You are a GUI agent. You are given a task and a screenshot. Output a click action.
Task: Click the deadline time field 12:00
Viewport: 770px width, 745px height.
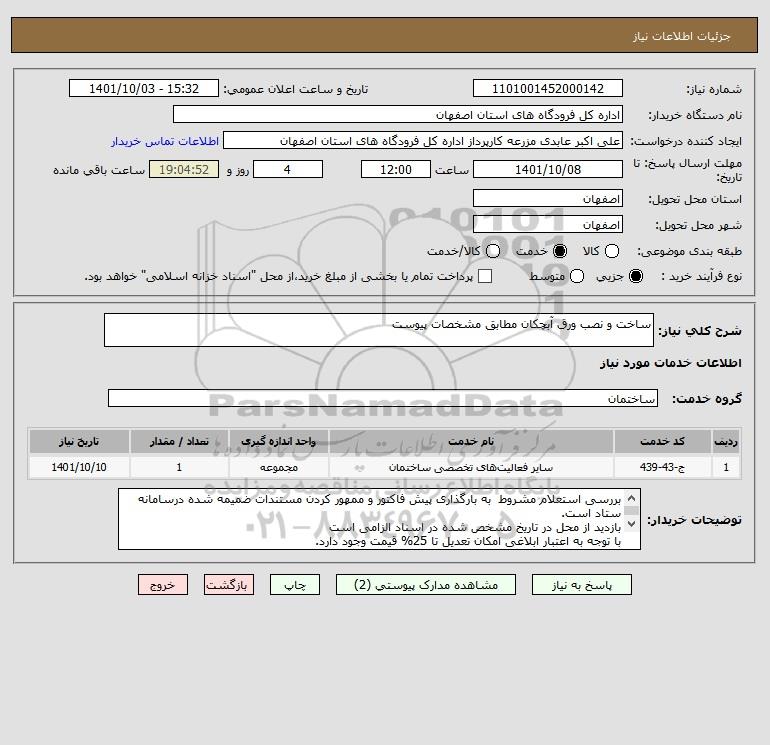396,169
